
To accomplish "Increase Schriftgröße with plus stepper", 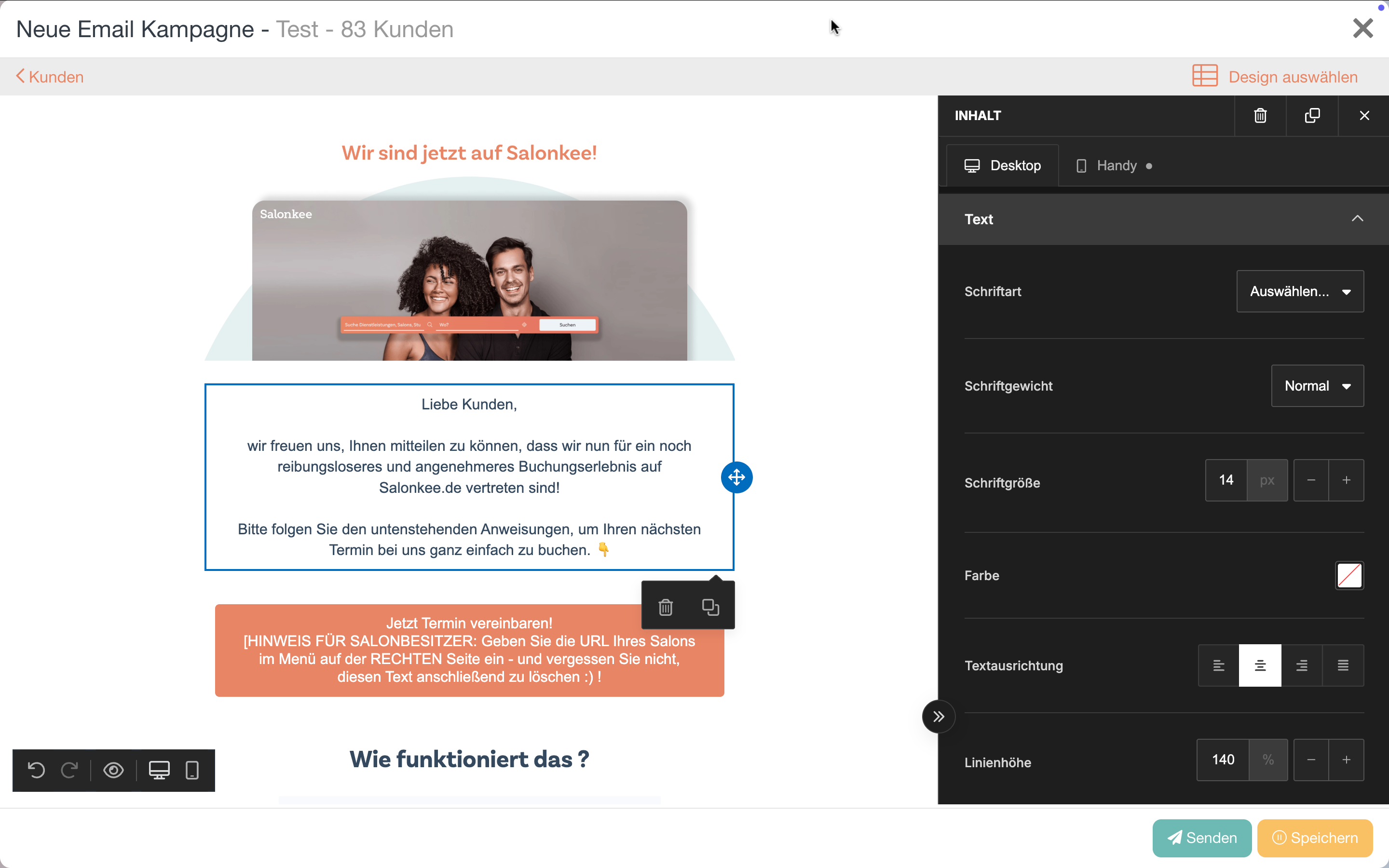I will (1346, 480).
